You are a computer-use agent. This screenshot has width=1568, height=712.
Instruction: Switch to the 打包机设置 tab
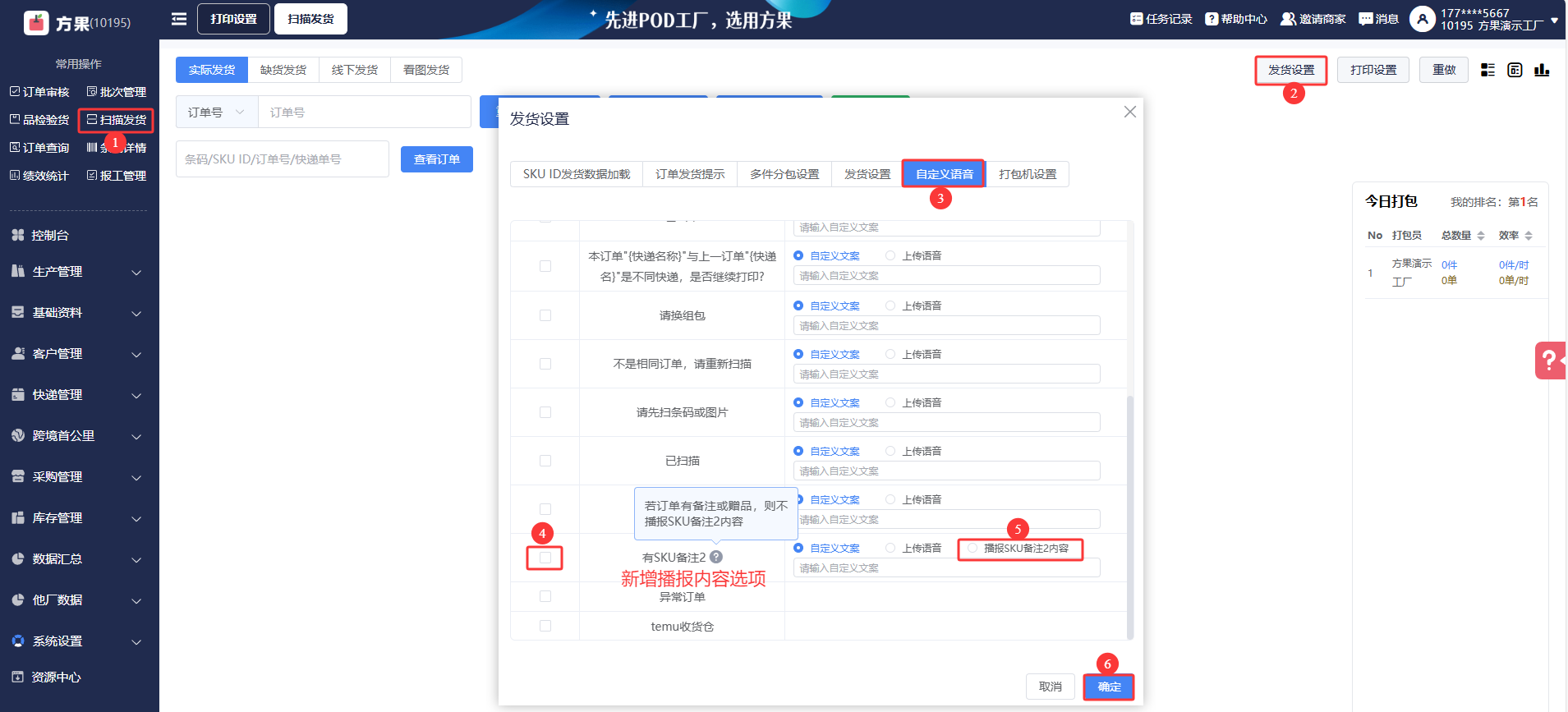pos(1028,174)
